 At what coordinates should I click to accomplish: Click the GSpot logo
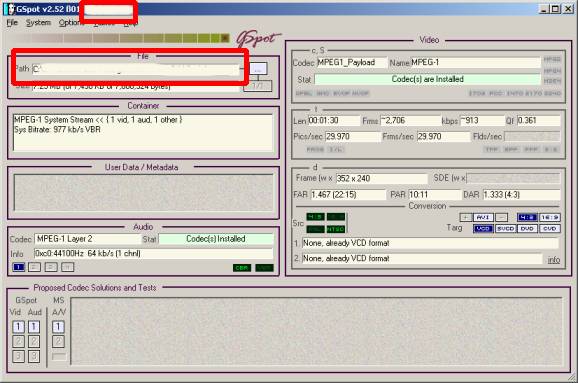click(x=258, y=39)
